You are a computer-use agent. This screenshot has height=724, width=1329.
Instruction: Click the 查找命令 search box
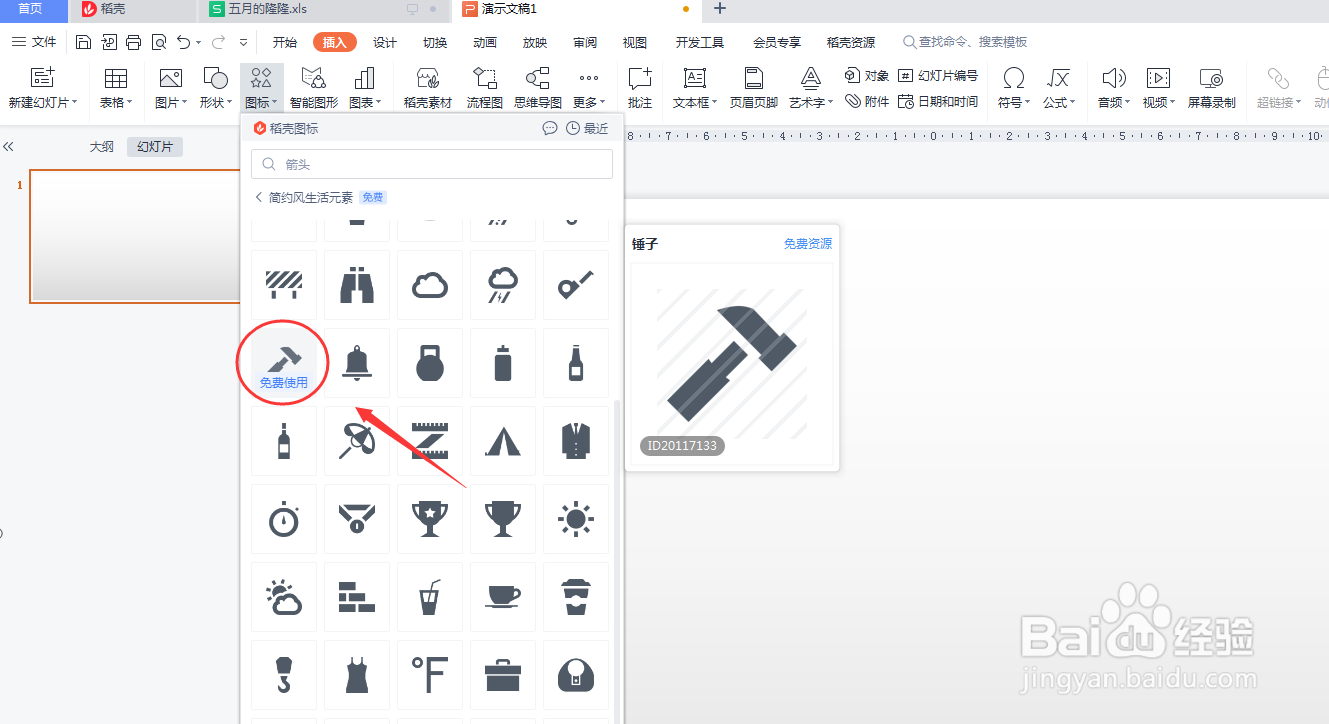click(x=965, y=42)
